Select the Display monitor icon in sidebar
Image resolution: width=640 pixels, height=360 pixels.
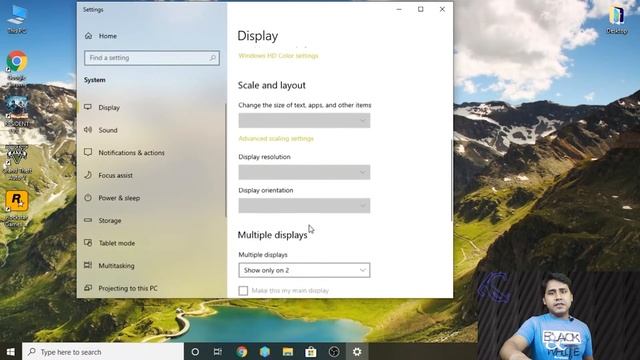[x=88, y=107]
